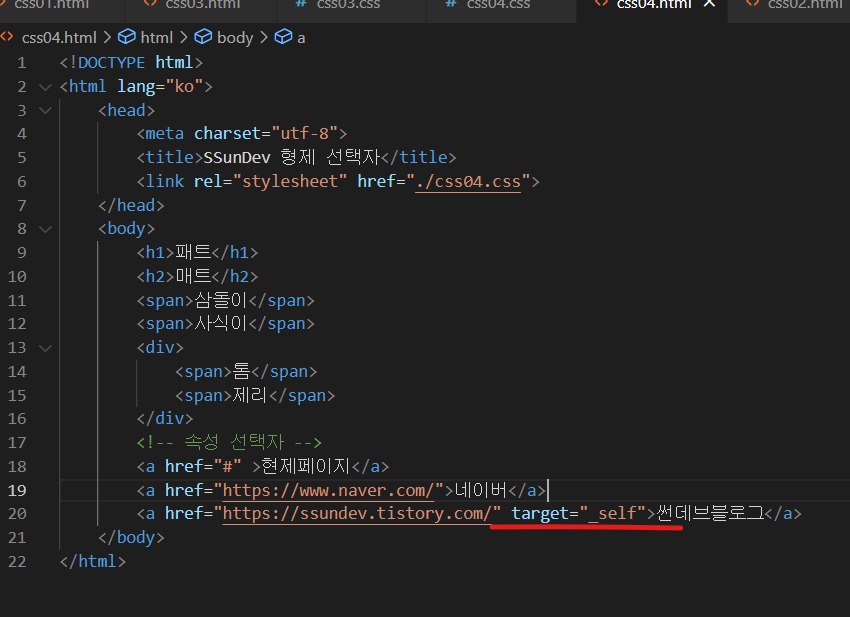Screen dimensions: 850x617
Task: Click the span text 삼돌이
Action: pos(221,300)
